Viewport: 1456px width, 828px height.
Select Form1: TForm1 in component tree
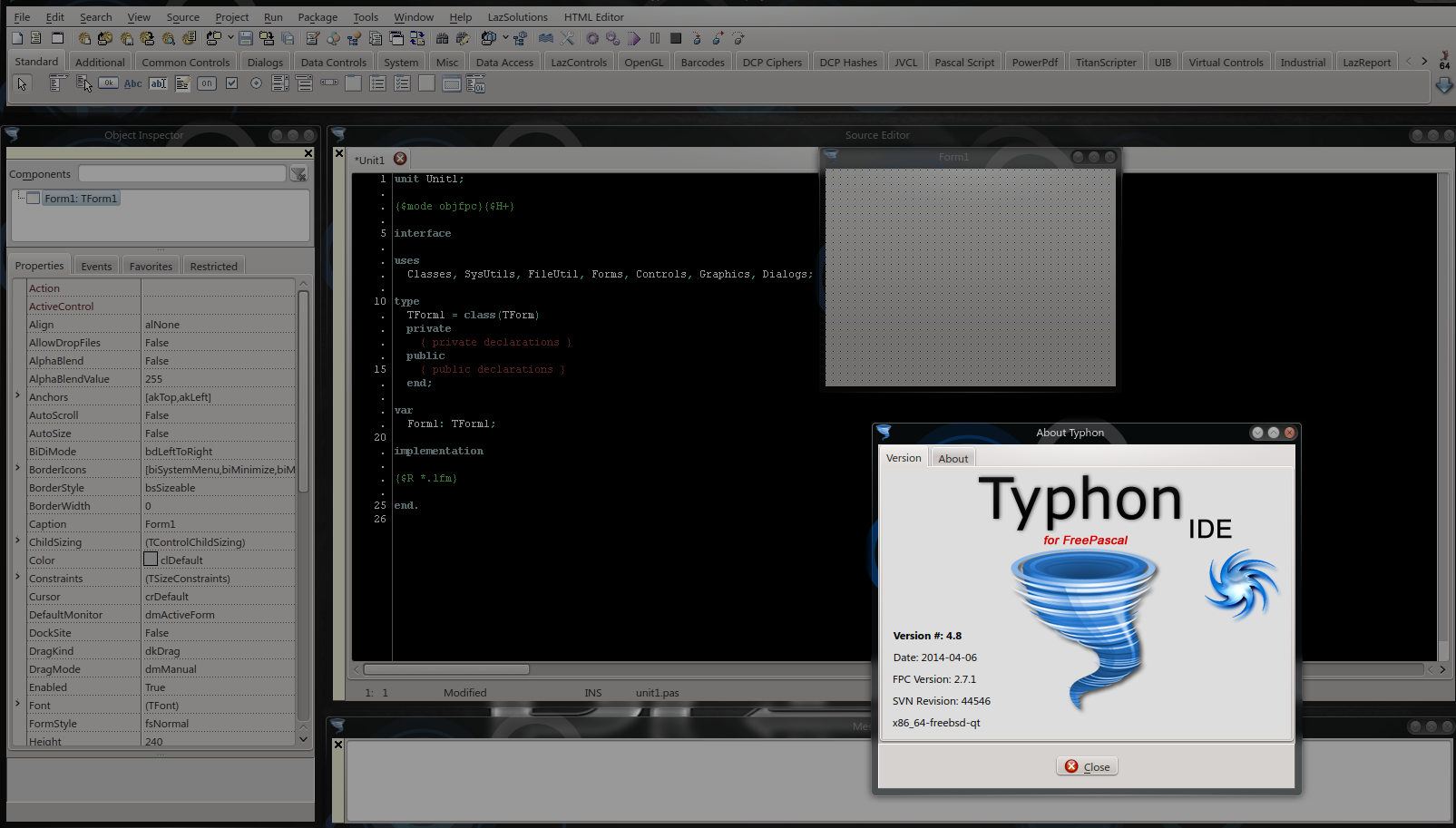[x=81, y=199]
